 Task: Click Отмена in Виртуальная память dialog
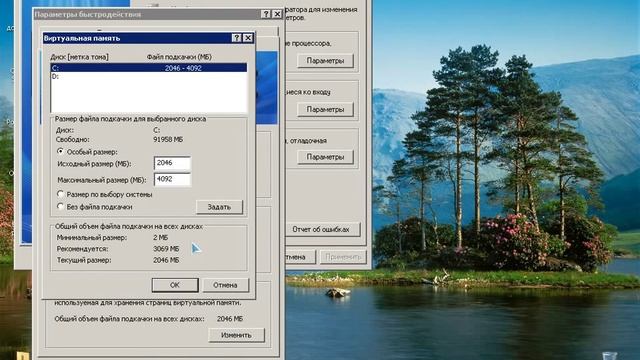coord(225,285)
